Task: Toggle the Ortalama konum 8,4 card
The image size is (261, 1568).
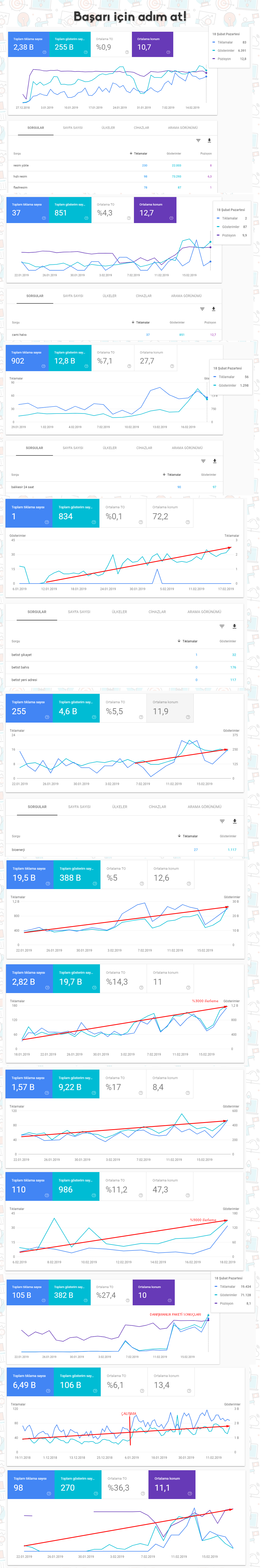Action: (170, 1084)
